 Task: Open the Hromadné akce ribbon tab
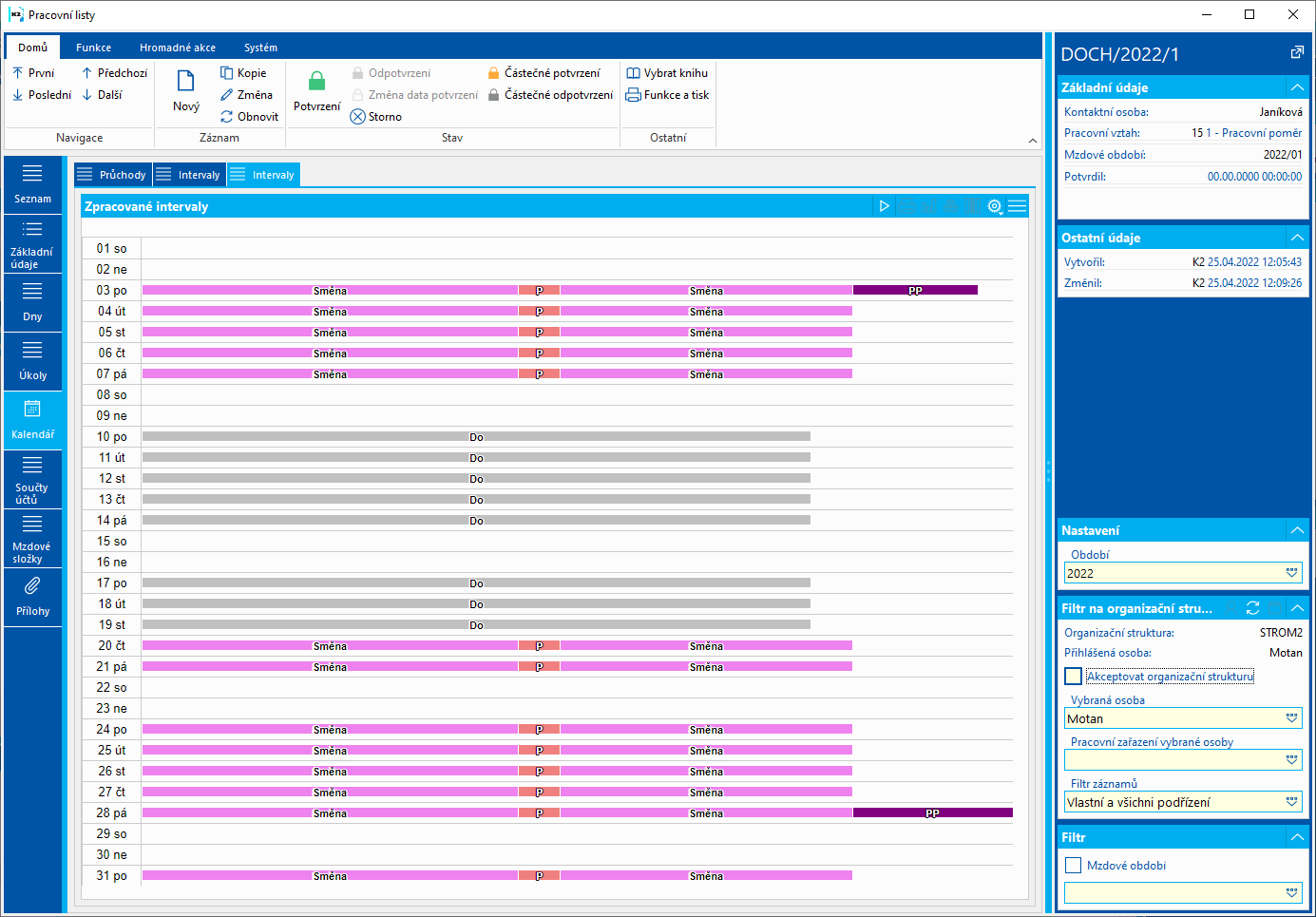(x=178, y=48)
